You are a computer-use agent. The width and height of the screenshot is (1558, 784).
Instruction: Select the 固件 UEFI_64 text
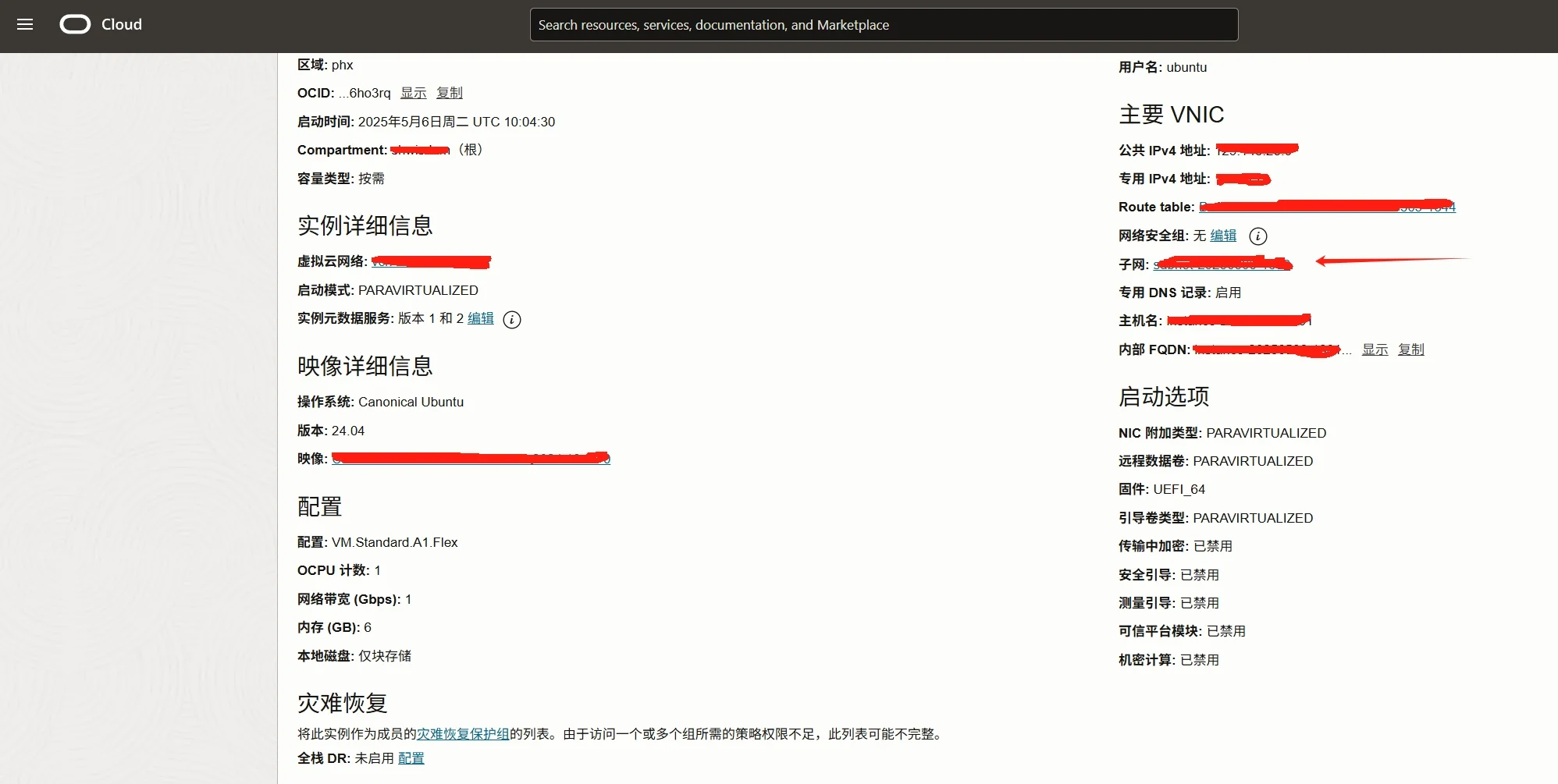coord(1161,489)
